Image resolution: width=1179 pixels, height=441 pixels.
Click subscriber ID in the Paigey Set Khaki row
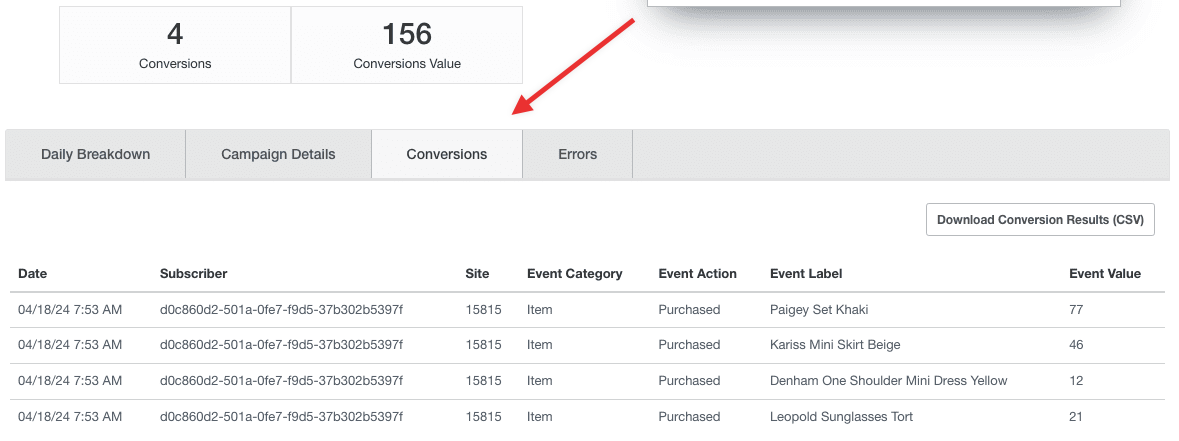tap(281, 310)
